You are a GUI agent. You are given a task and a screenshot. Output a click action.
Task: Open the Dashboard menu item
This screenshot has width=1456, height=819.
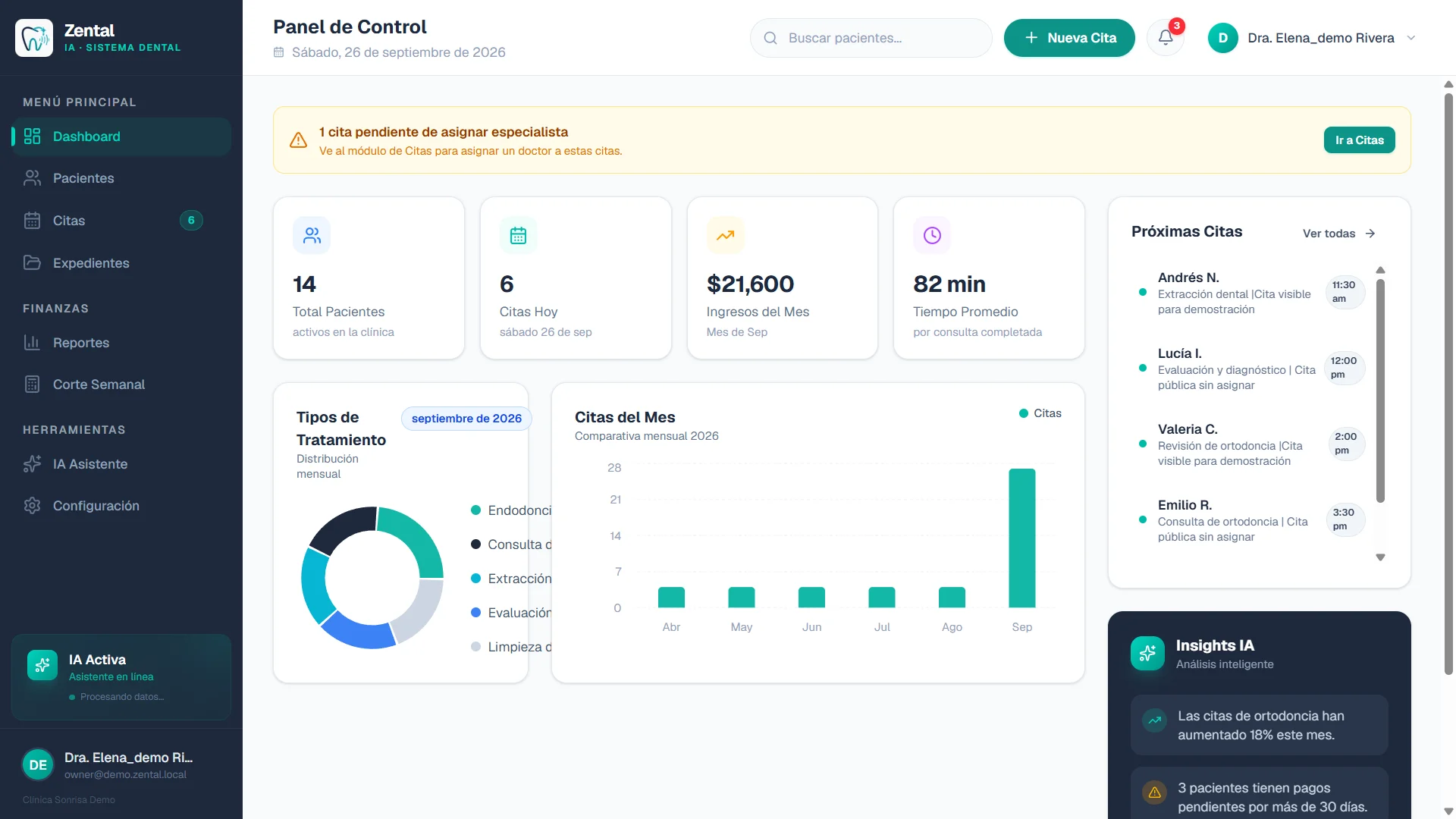121,136
